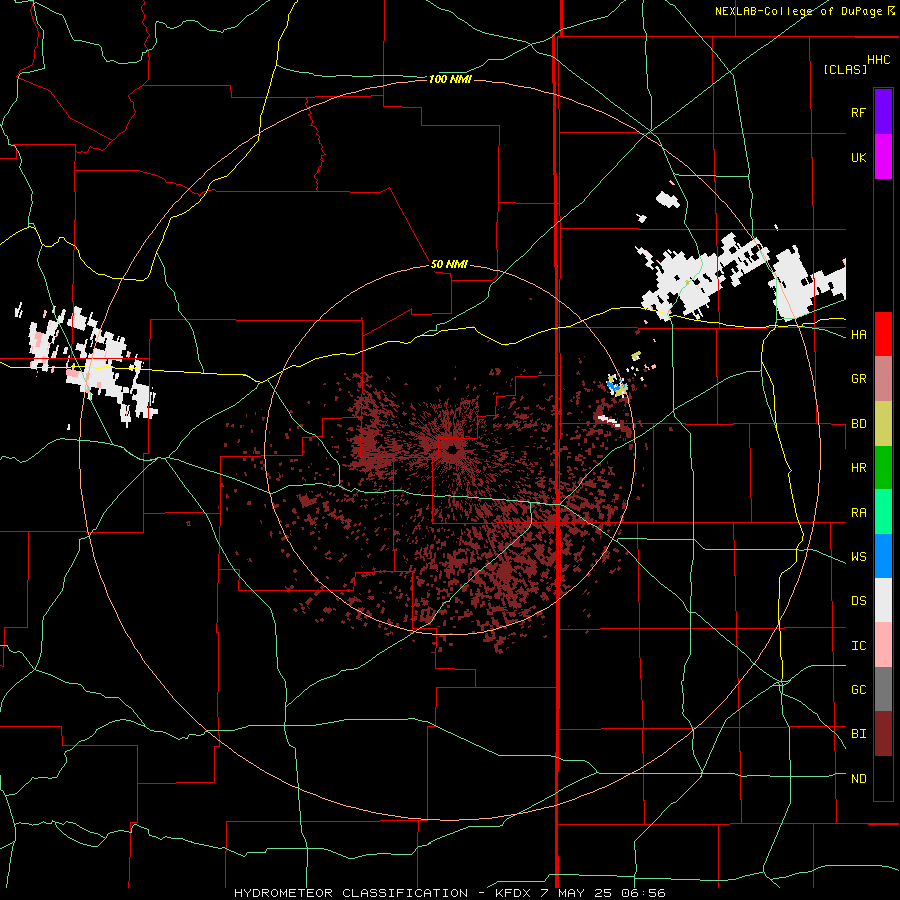Click the HYDROMETEOR CLASSIFICATION footer title

click(x=351, y=893)
